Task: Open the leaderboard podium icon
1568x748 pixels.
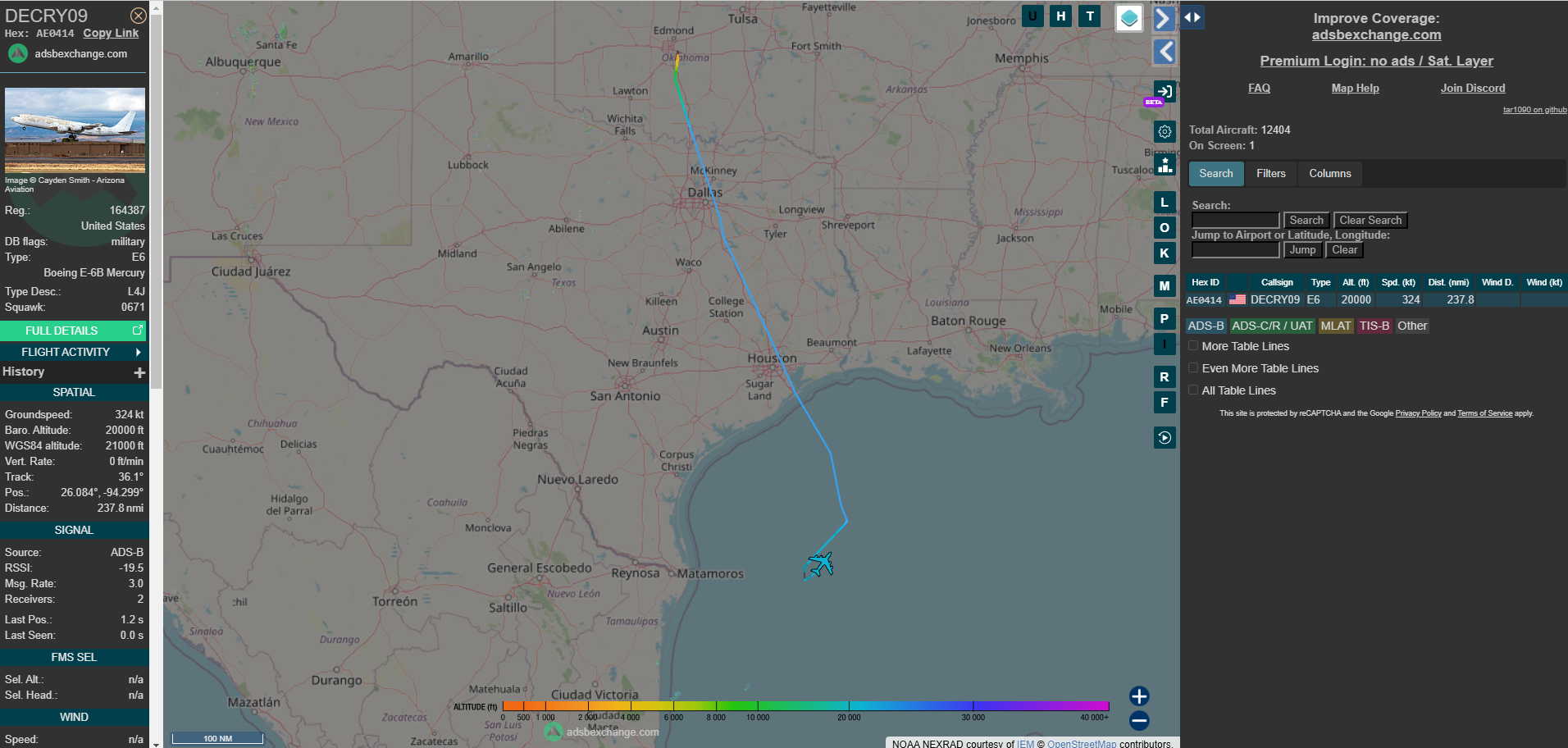Action: (1165, 165)
